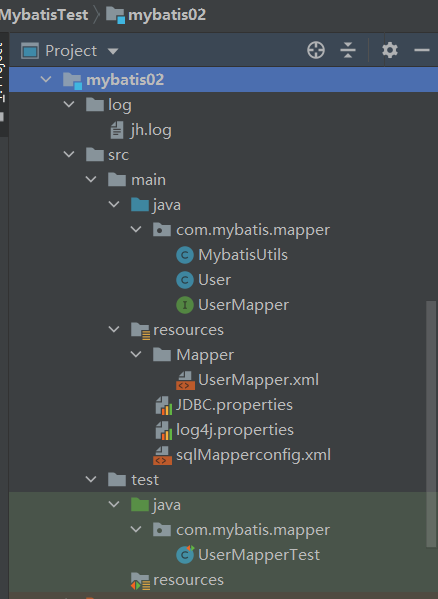Click the UserMapper.xml file icon
This screenshot has width=438, height=599.
[185, 380]
